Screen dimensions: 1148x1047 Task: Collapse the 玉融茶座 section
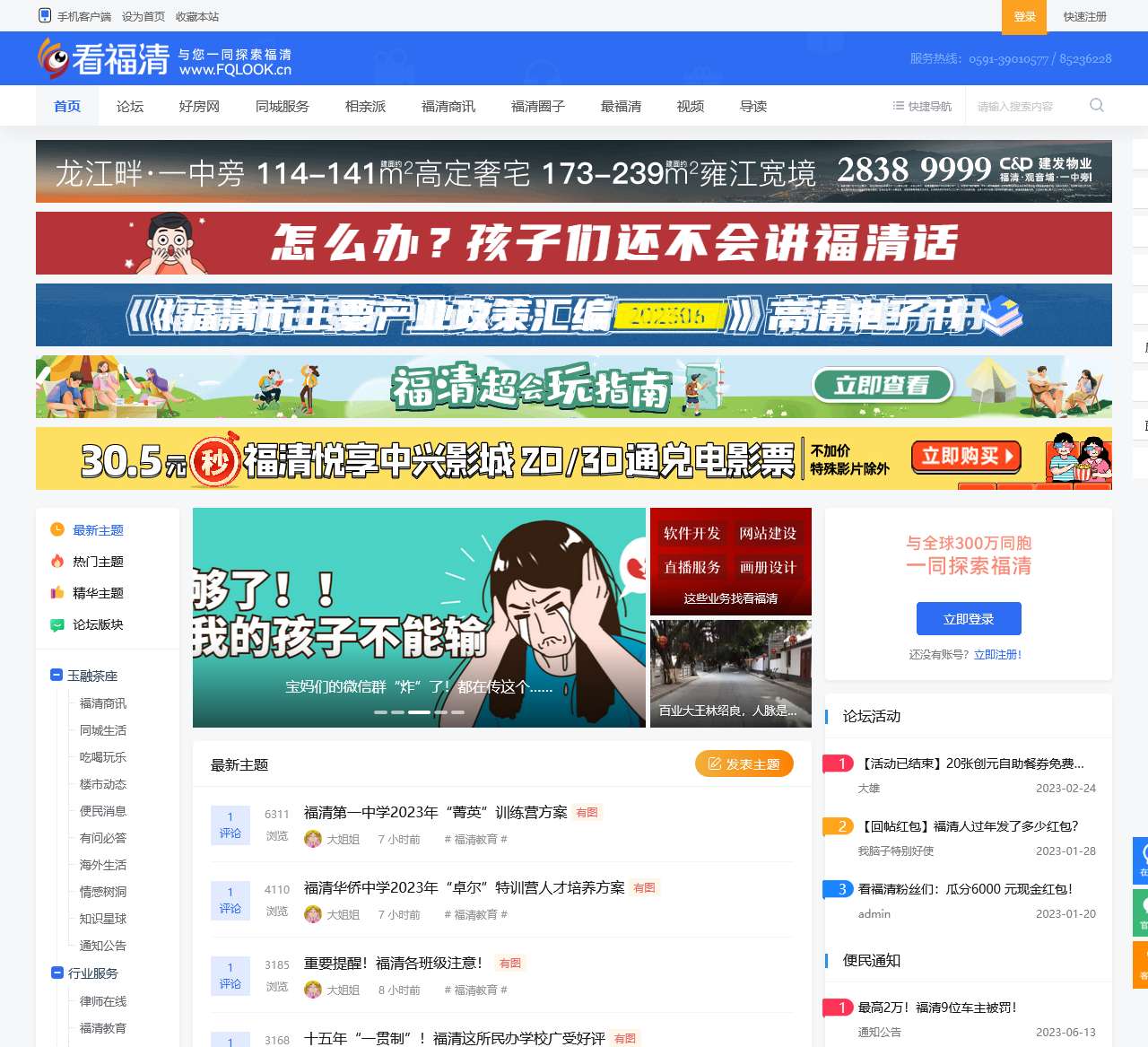pos(57,675)
